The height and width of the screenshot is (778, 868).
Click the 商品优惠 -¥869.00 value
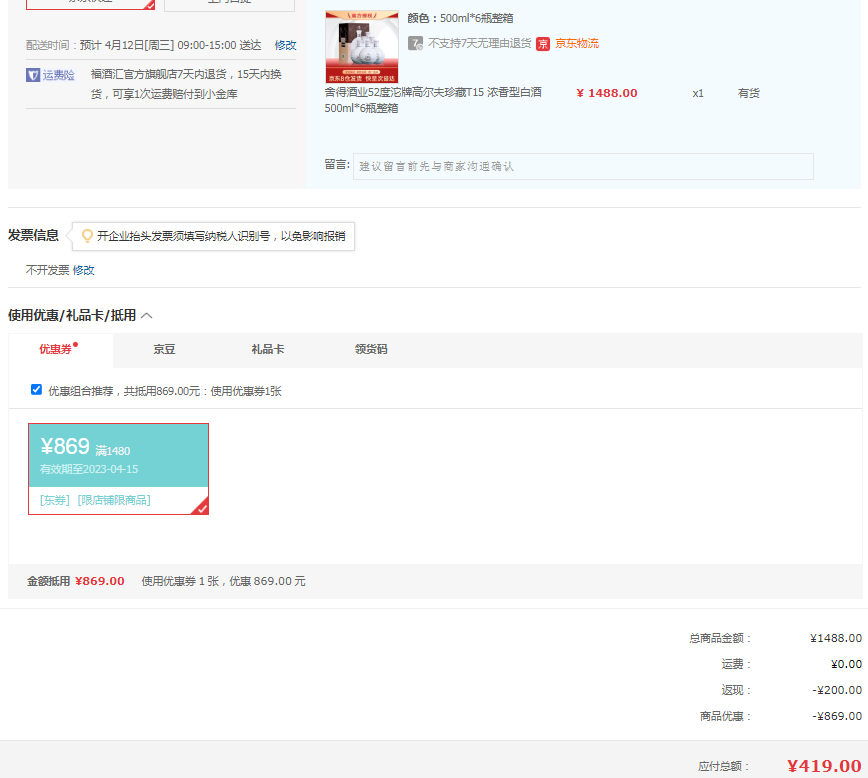837,716
